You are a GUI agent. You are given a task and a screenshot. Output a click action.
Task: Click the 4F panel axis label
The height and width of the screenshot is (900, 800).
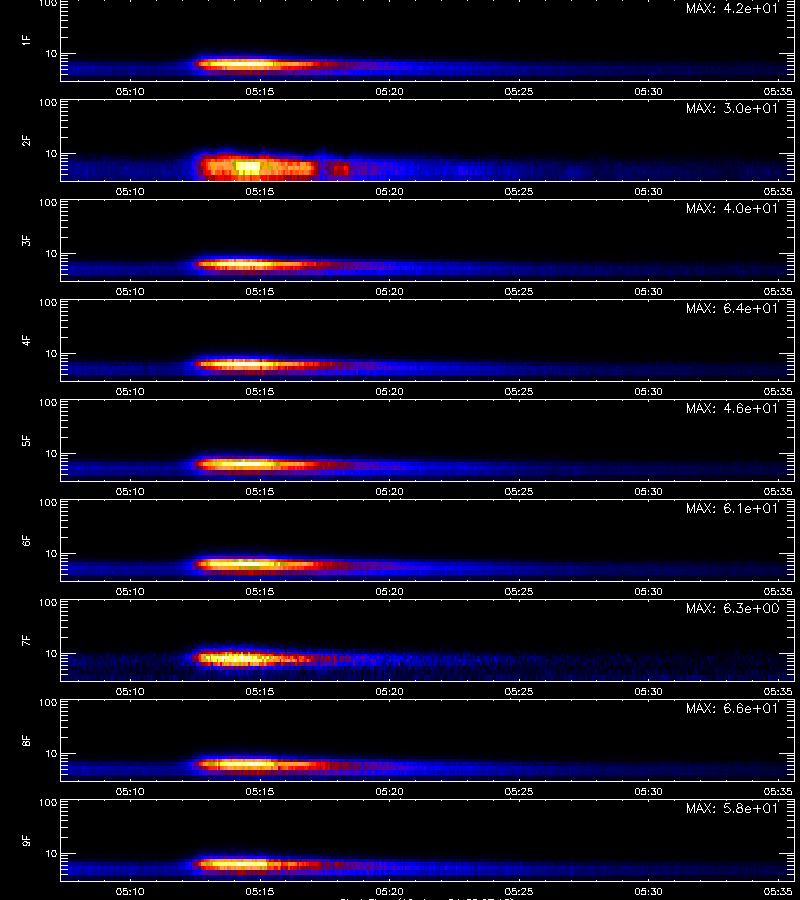click(x=26, y=340)
